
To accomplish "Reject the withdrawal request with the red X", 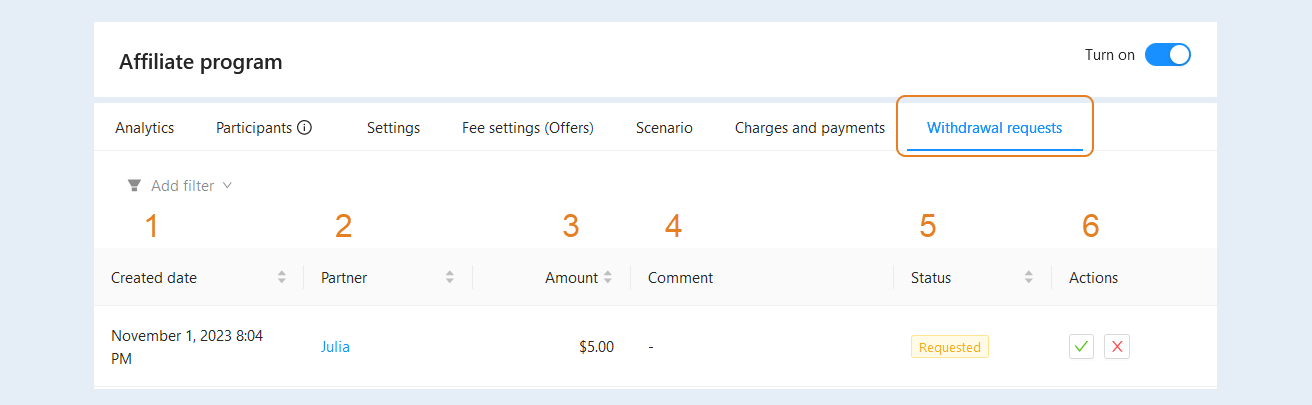I will click(x=1117, y=347).
